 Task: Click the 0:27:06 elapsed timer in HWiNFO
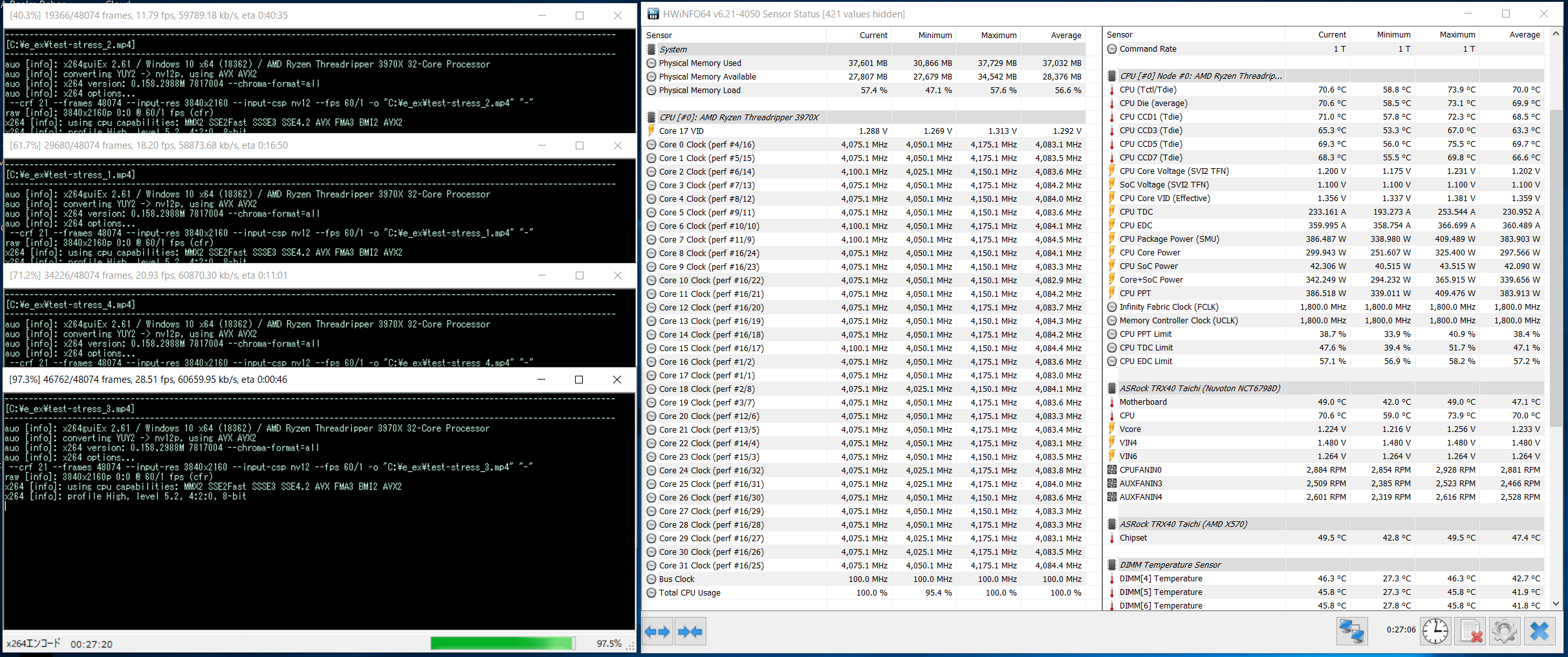coord(1401,629)
